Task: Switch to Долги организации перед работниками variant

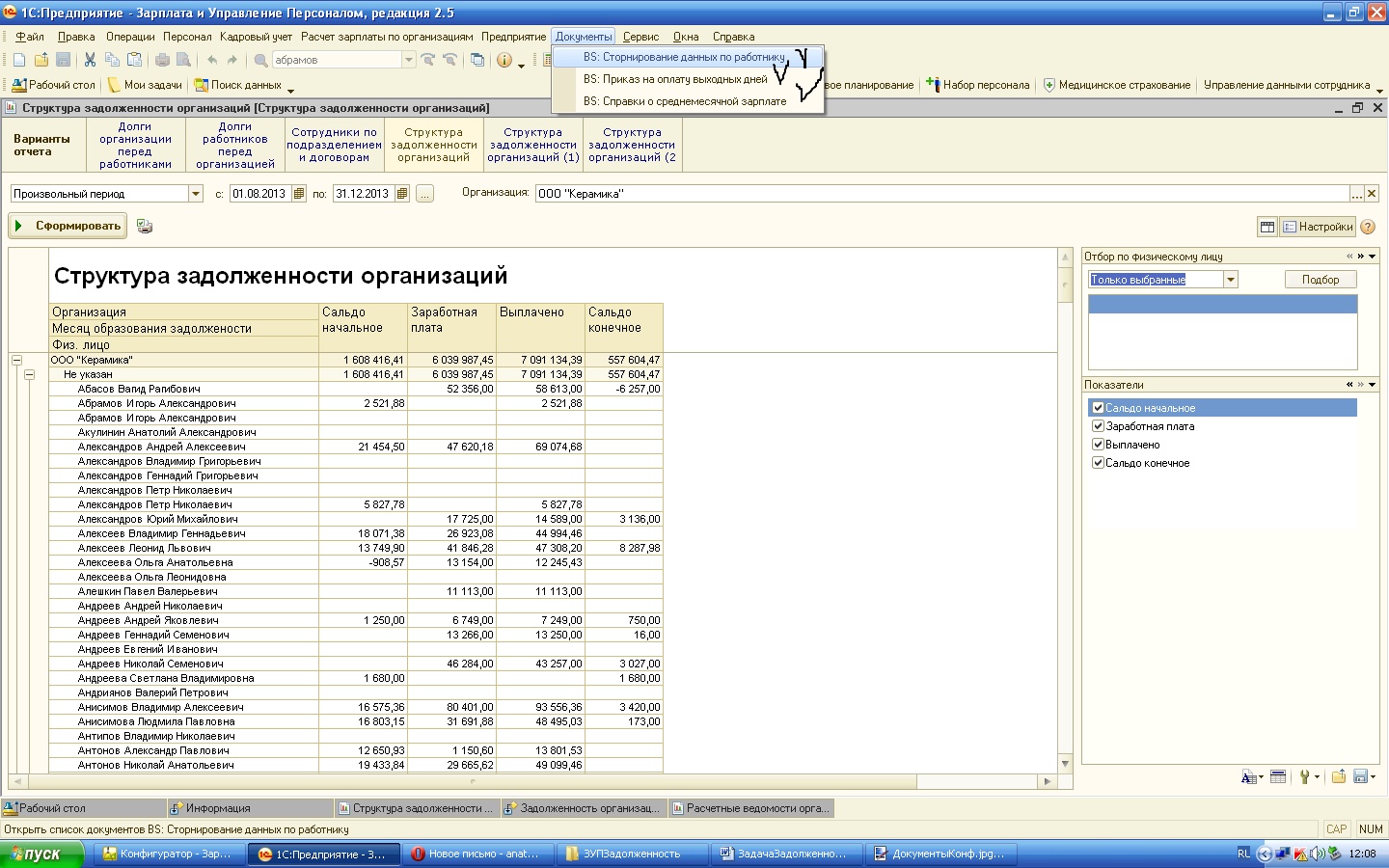Action: [135, 145]
